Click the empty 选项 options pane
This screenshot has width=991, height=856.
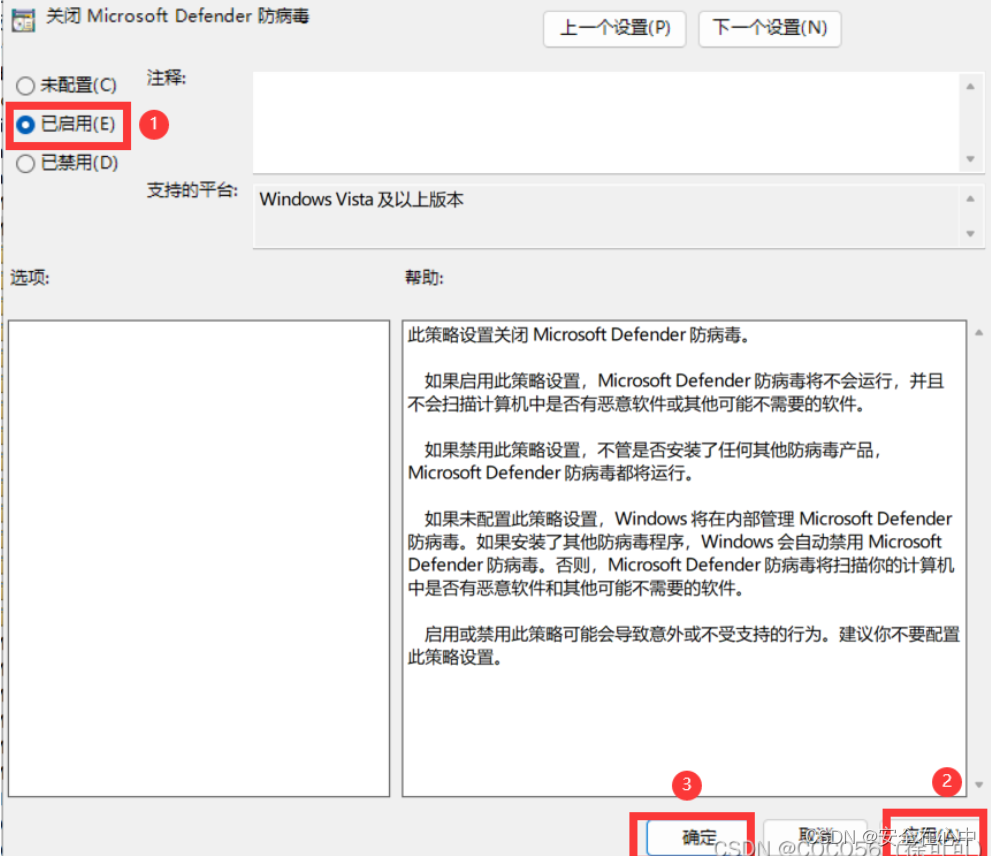pos(199,558)
